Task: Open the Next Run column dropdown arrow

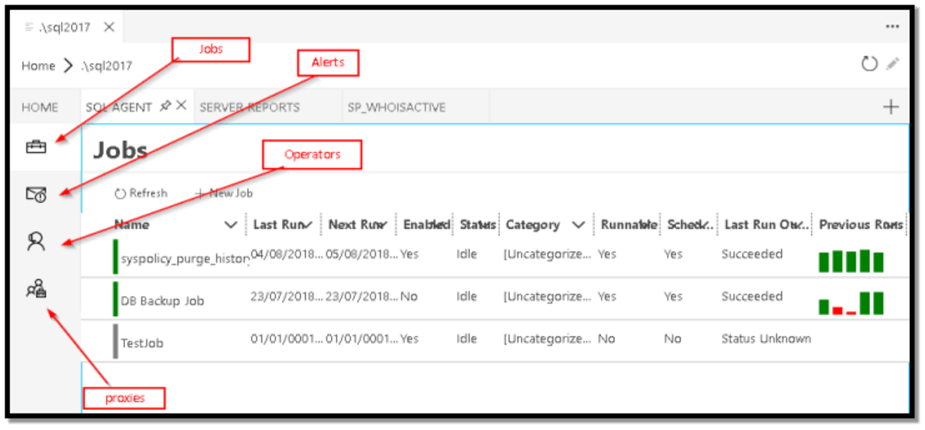Action: [381, 225]
